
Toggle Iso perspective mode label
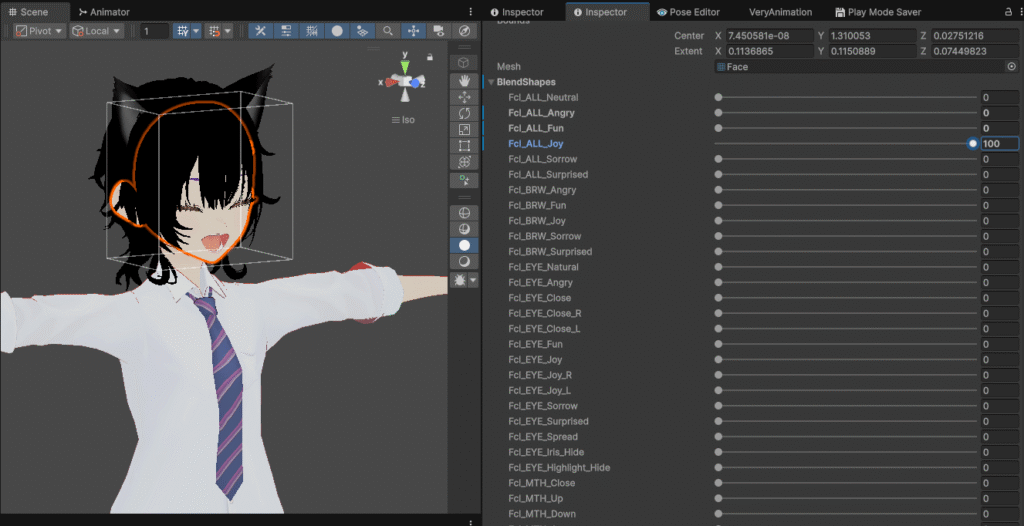tap(407, 120)
